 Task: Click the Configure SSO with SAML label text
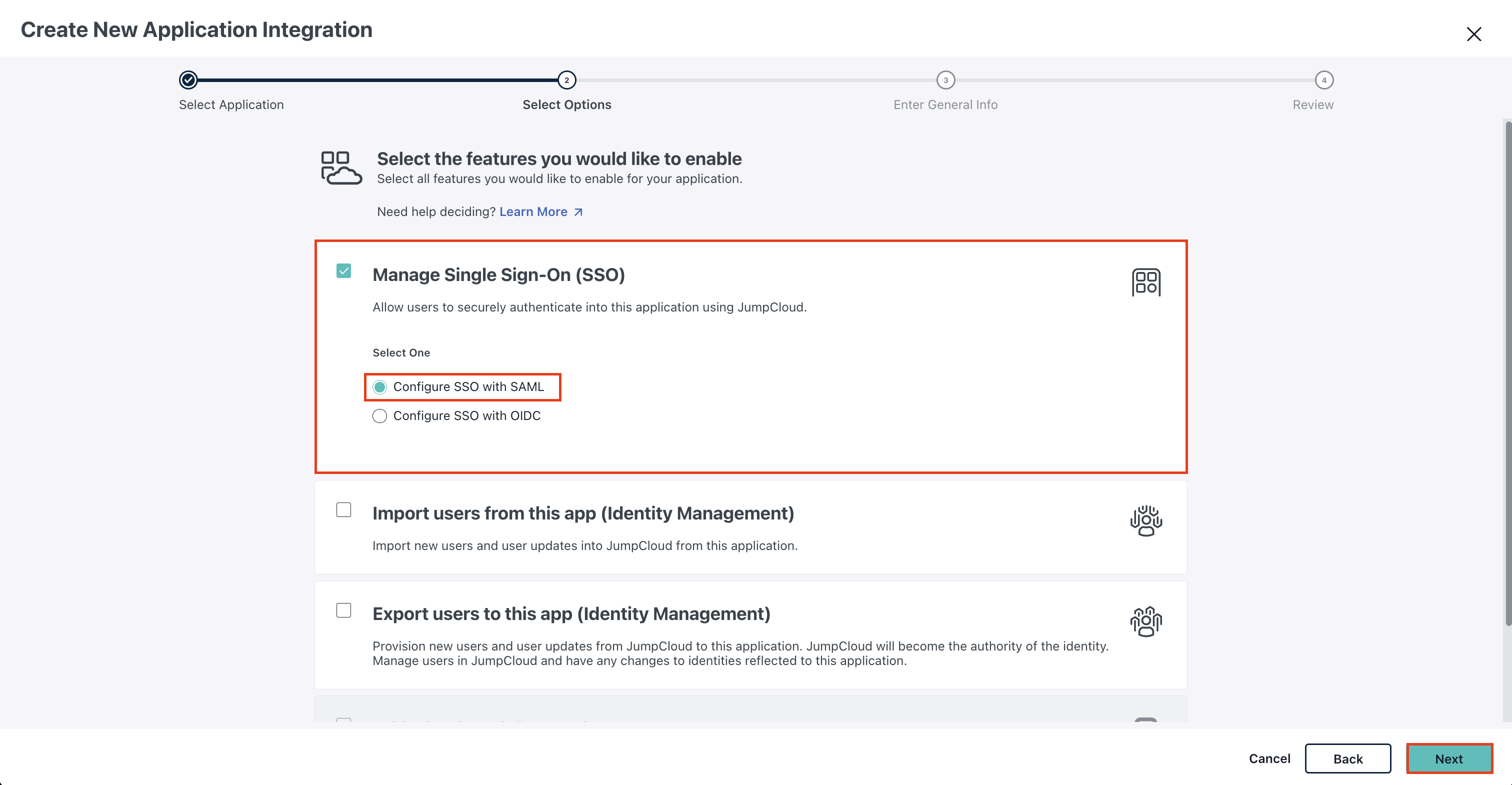[x=468, y=387]
